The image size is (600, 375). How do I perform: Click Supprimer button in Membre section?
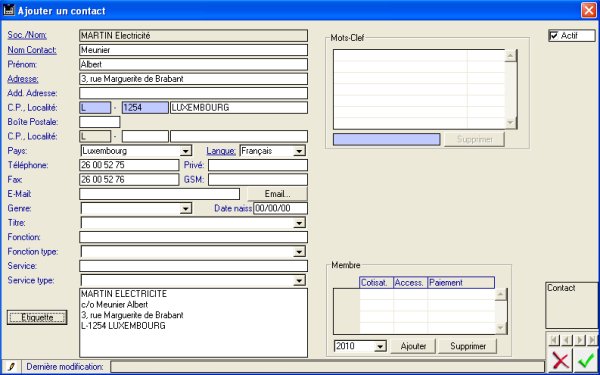468,346
